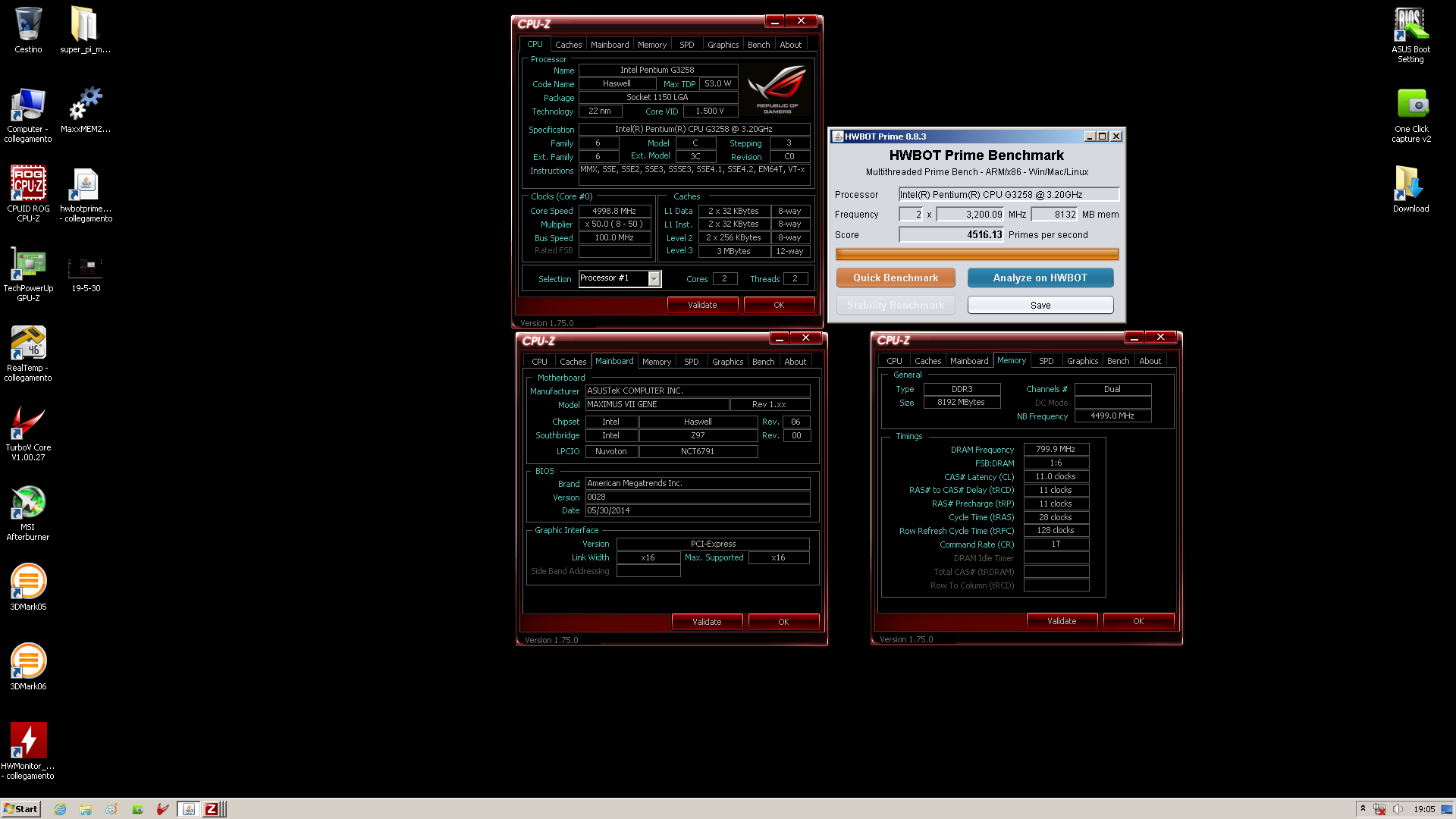The width and height of the screenshot is (1456, 819).
Task: Open About tab in top CPU-Z window
Action: pos(791,45)
